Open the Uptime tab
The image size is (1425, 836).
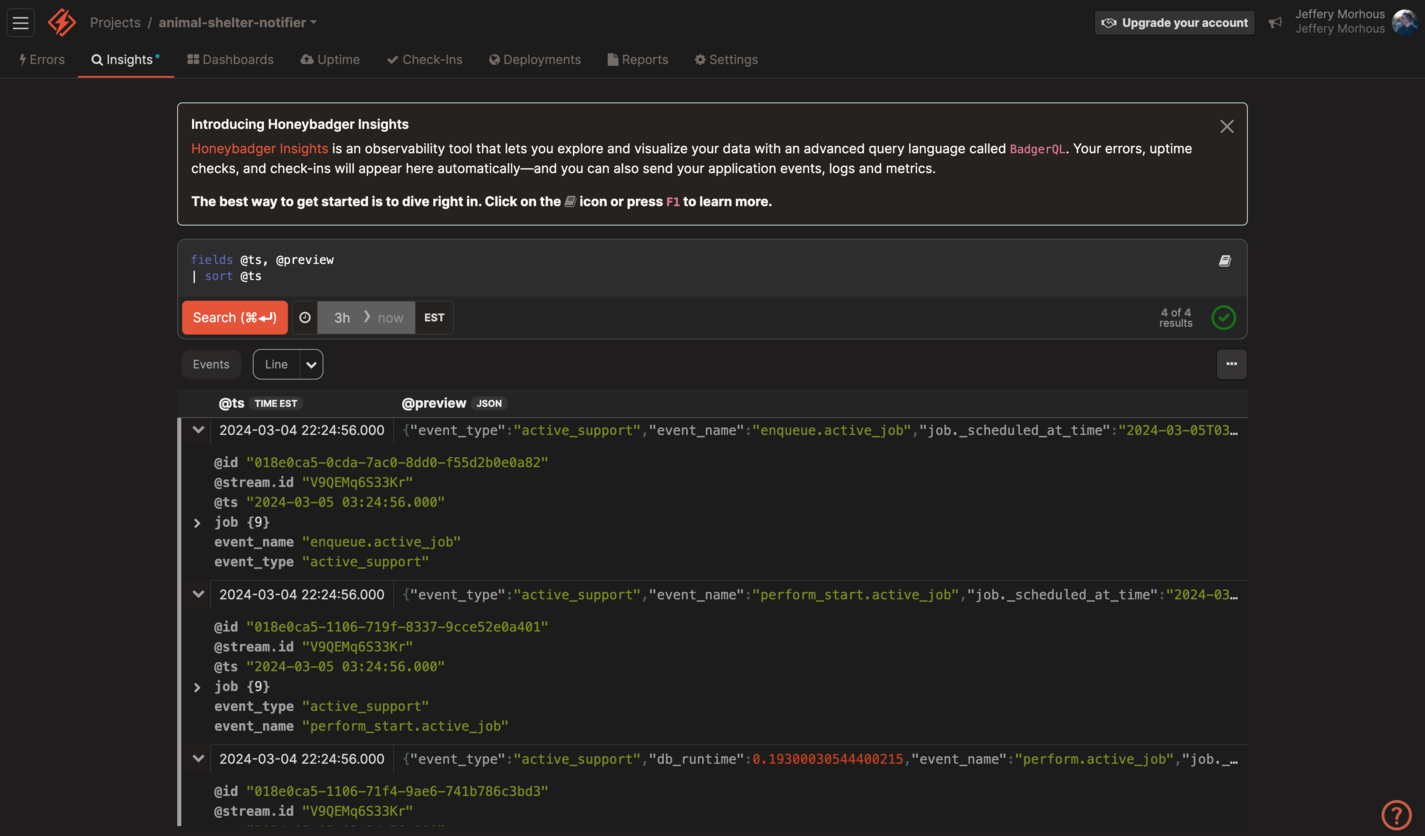[x=330, y=60]
